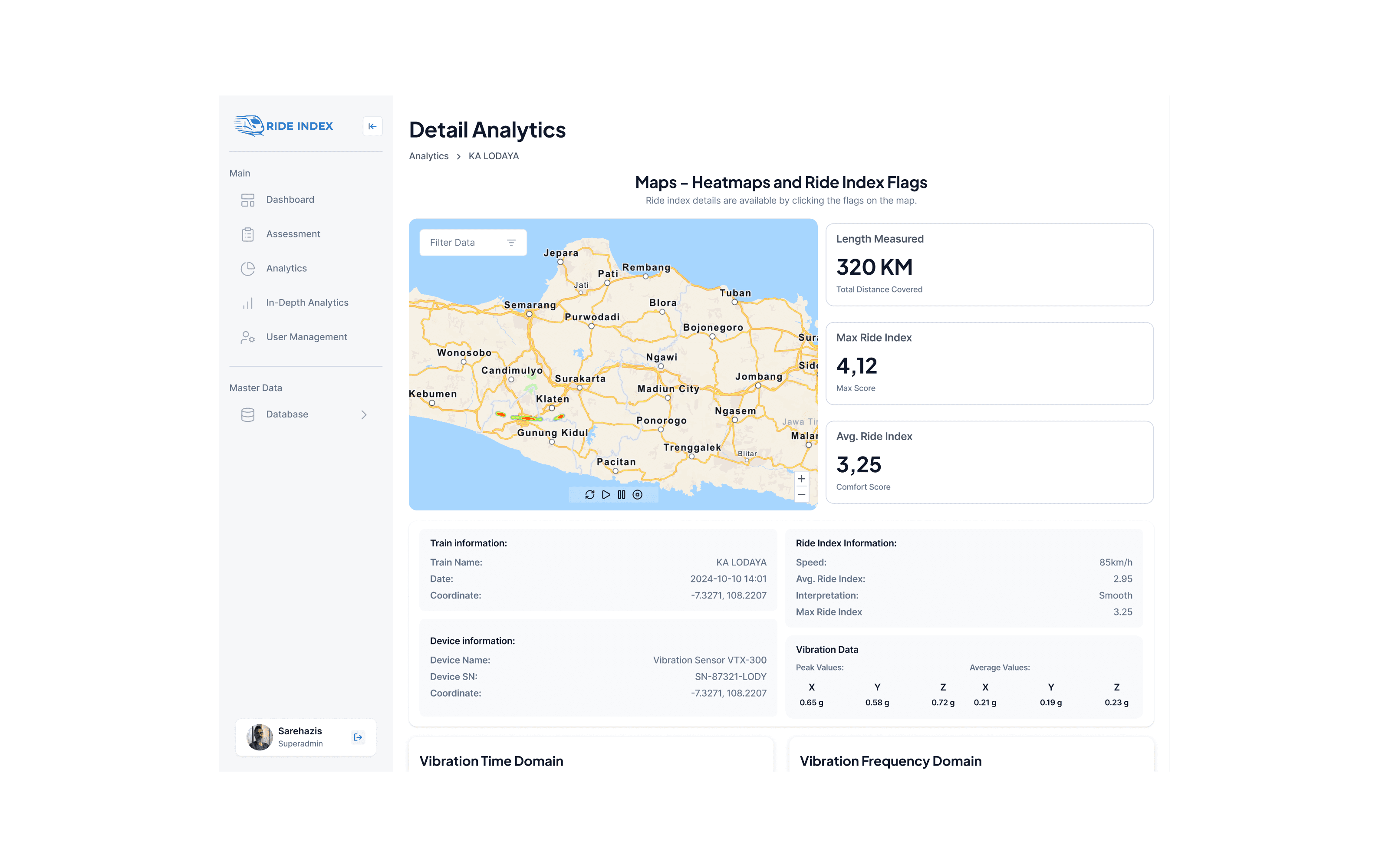Click the Total Distance Covered caption
This screenshot has height=868, width=1389.
(x=879, y=289)
